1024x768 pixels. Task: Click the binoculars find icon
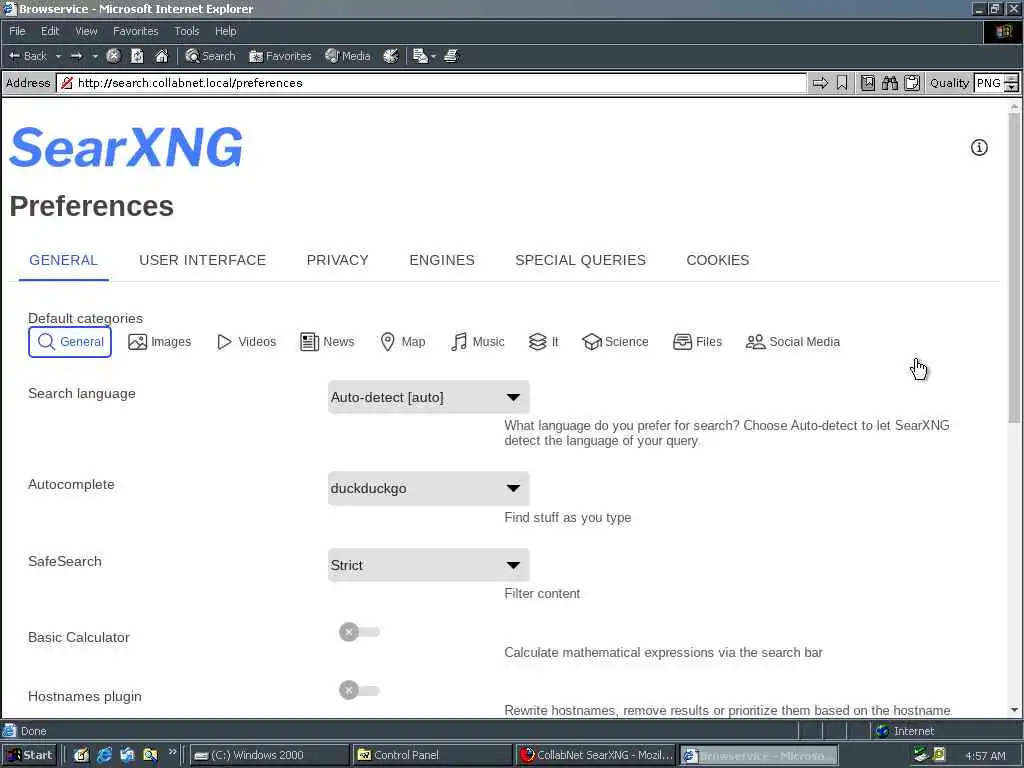pos(889,83)
